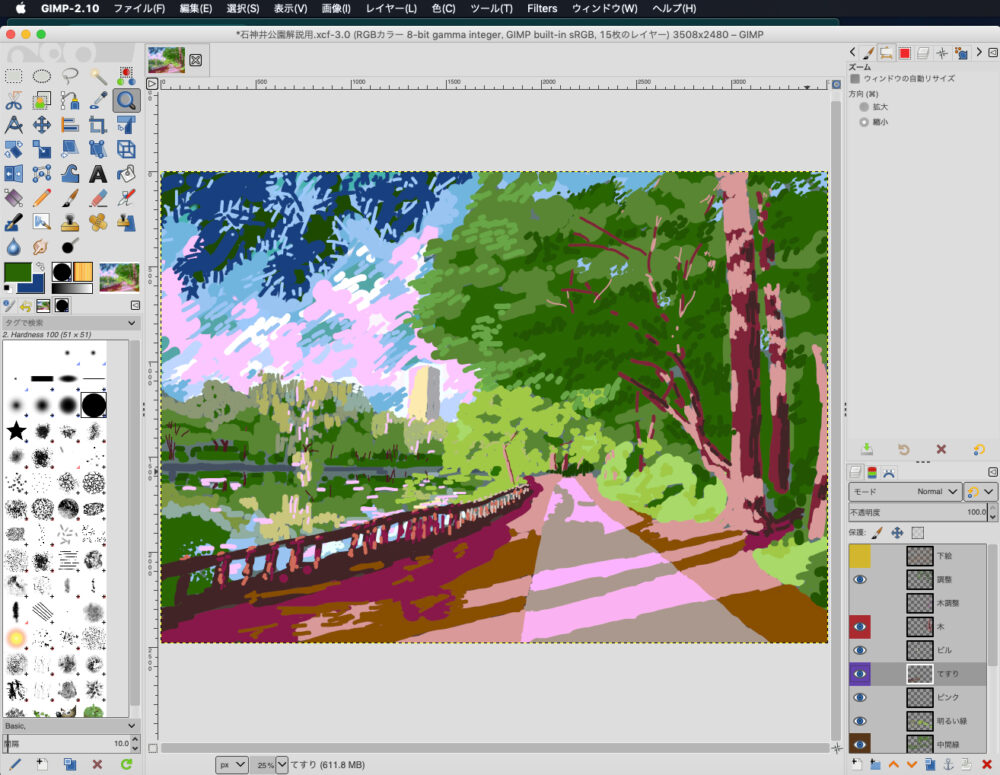This screenshot has height=775, width=1000.
Task: Select the 下絵 layer in layers list
Action: pos(945,556)
